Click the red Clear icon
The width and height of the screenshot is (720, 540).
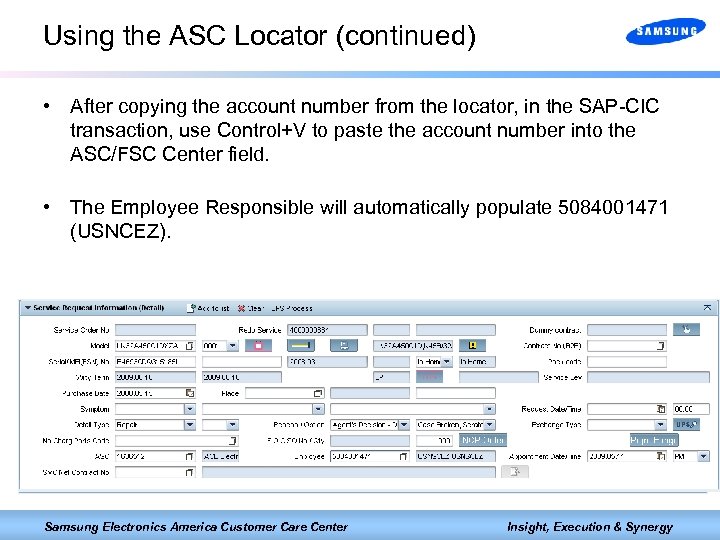pyautogui.click(x=242, y=308)
